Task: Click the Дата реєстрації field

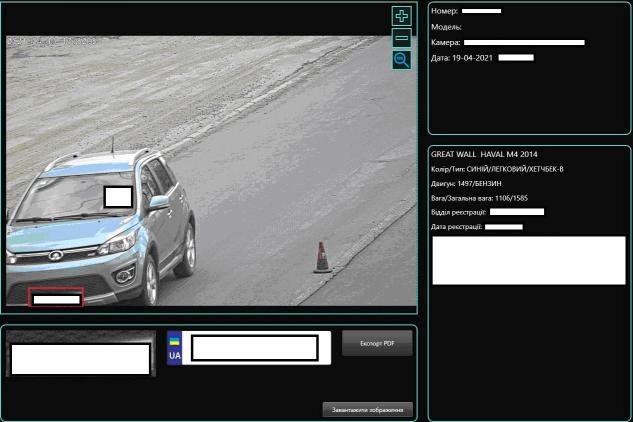Action: pos(503,227)
